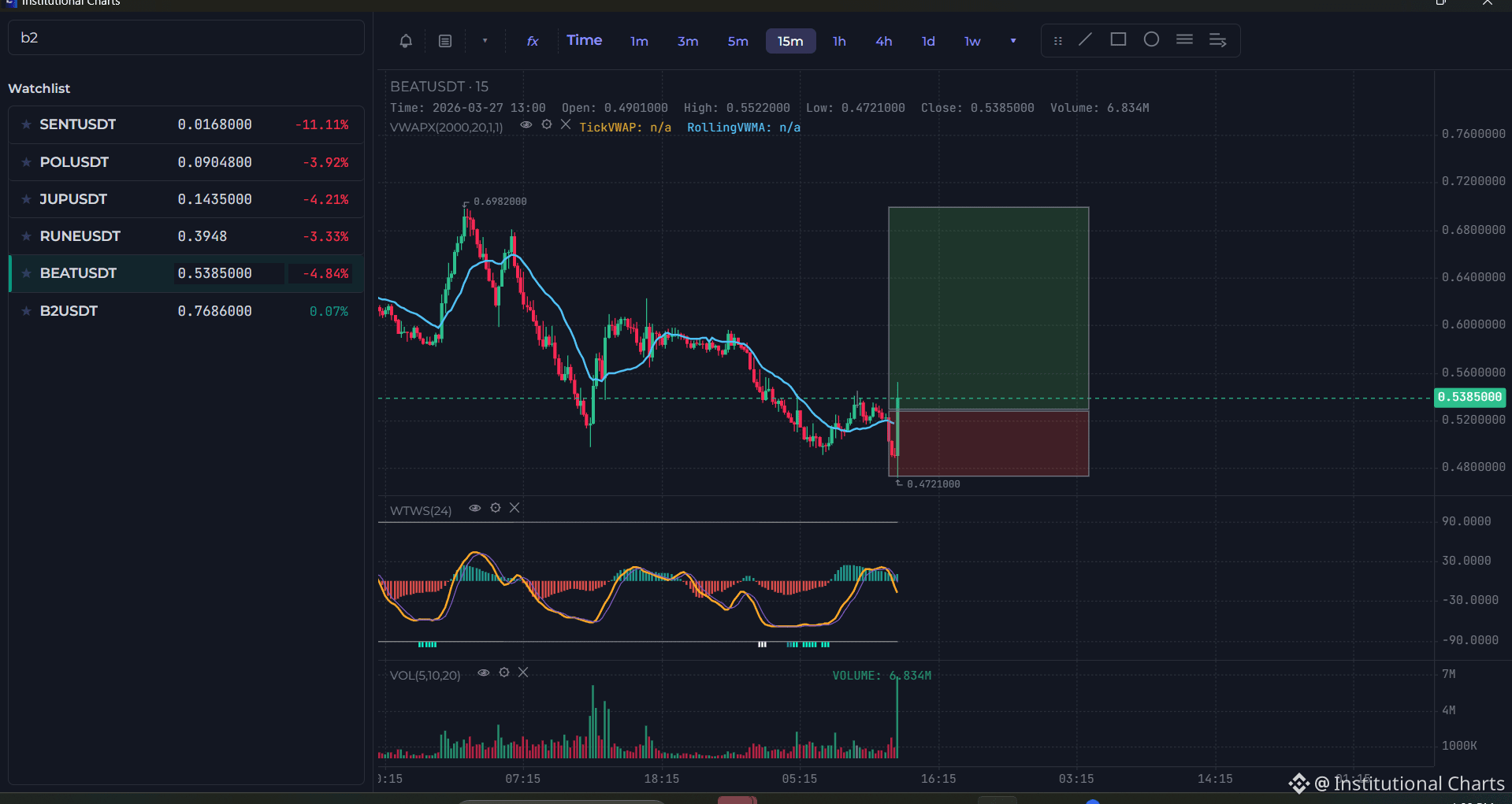Select B2USDT in the watchlist
Viewport: 1512px width, 804px height.
point(186,311)
